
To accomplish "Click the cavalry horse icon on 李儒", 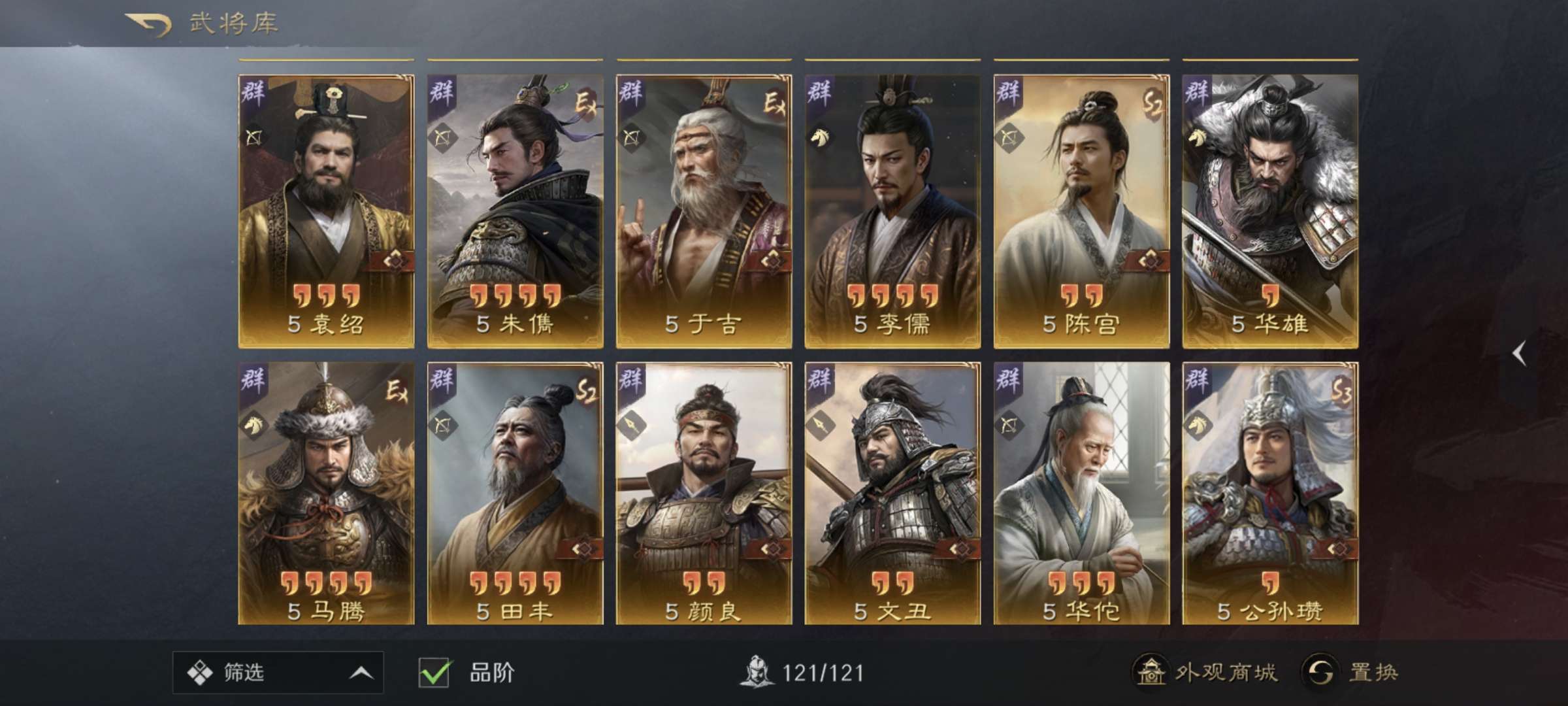I will 821,137.
